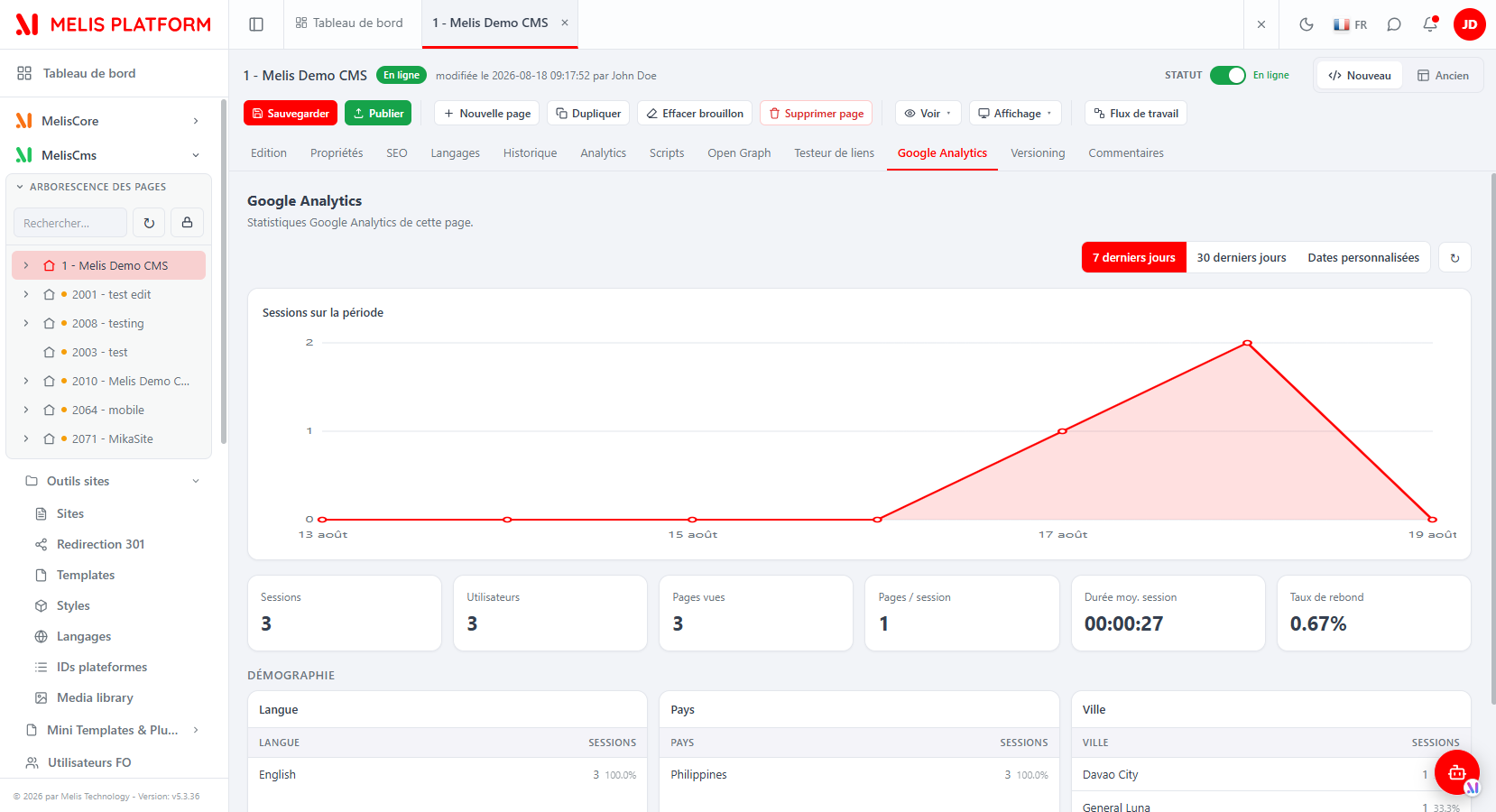Change language via FR flag
This screenshot has width=1496, height=812.
(1351, 24)
